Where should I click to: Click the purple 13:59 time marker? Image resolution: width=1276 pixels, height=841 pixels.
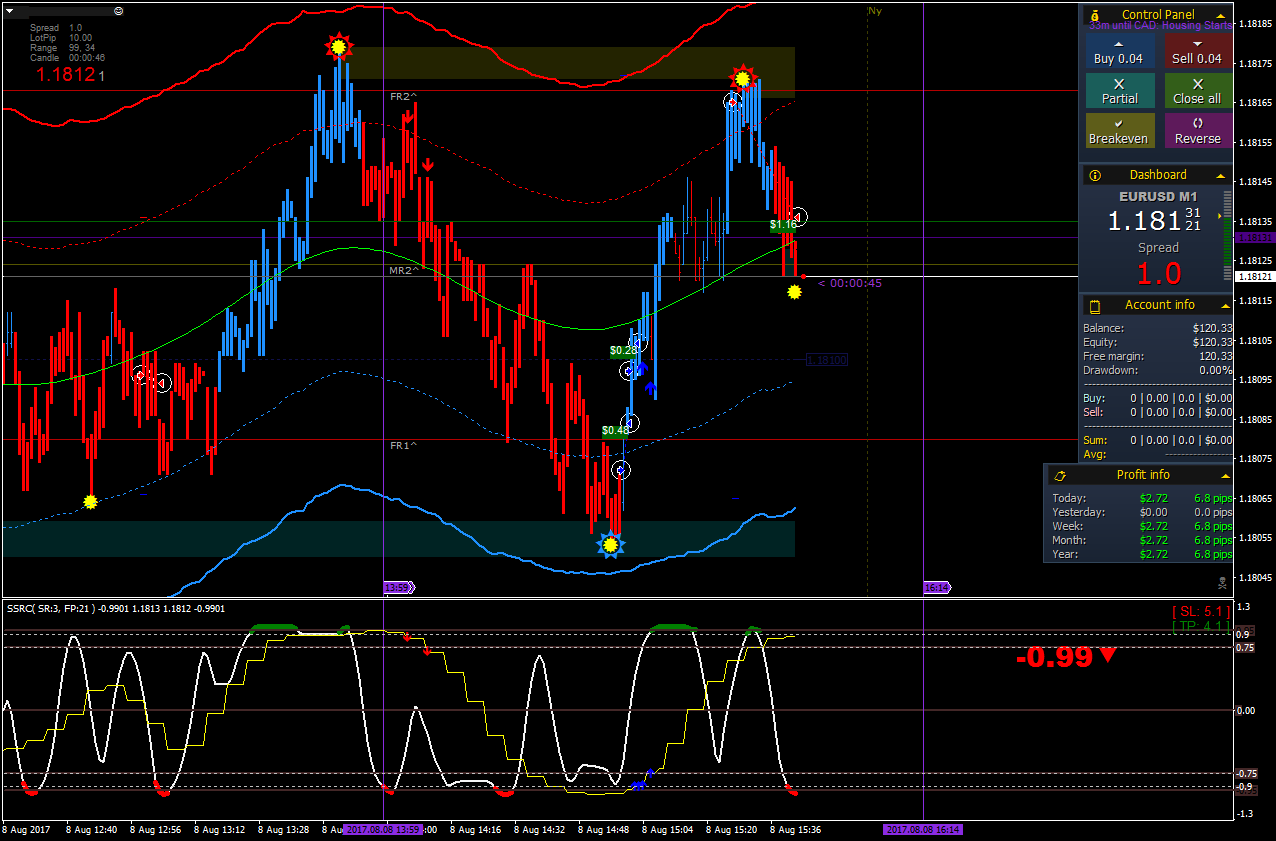click(x=397, y=588)
